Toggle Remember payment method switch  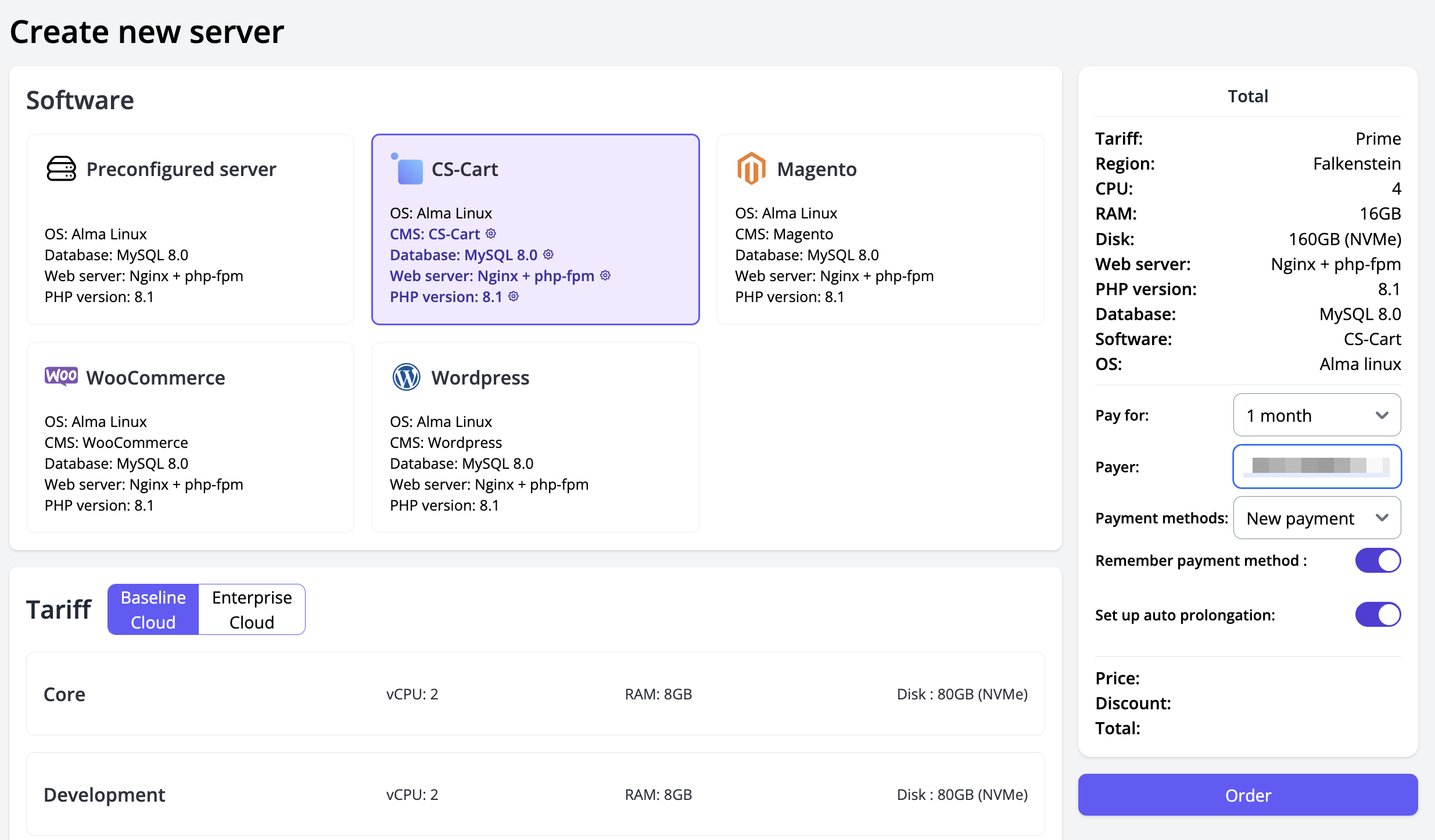click(1377, 561)
